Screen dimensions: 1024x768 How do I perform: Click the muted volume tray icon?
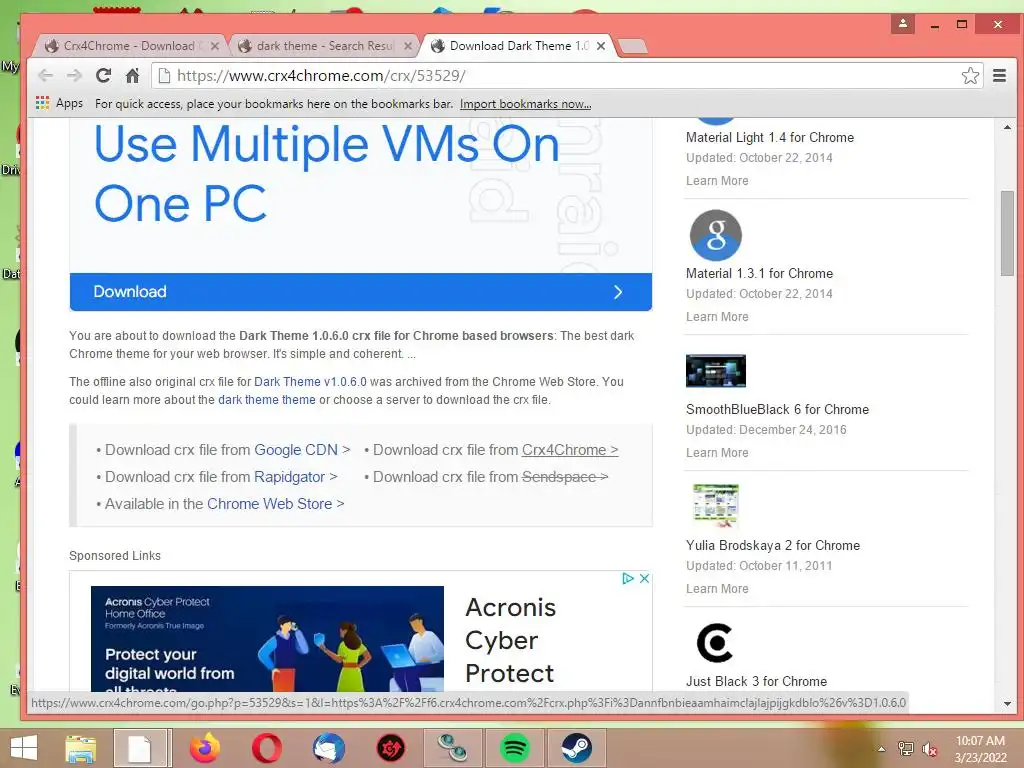point(930,749)
